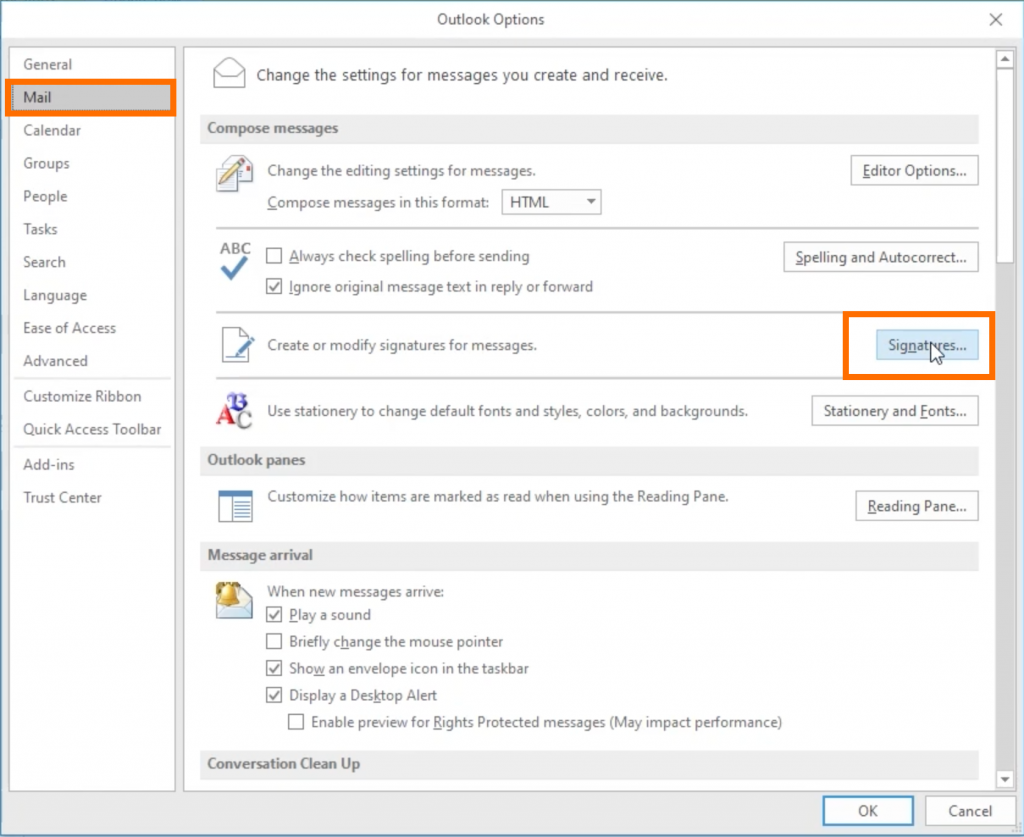The image size is (1024, 837).
Task: Close the Outlook Options dialog
Action: tap(995, 20)
